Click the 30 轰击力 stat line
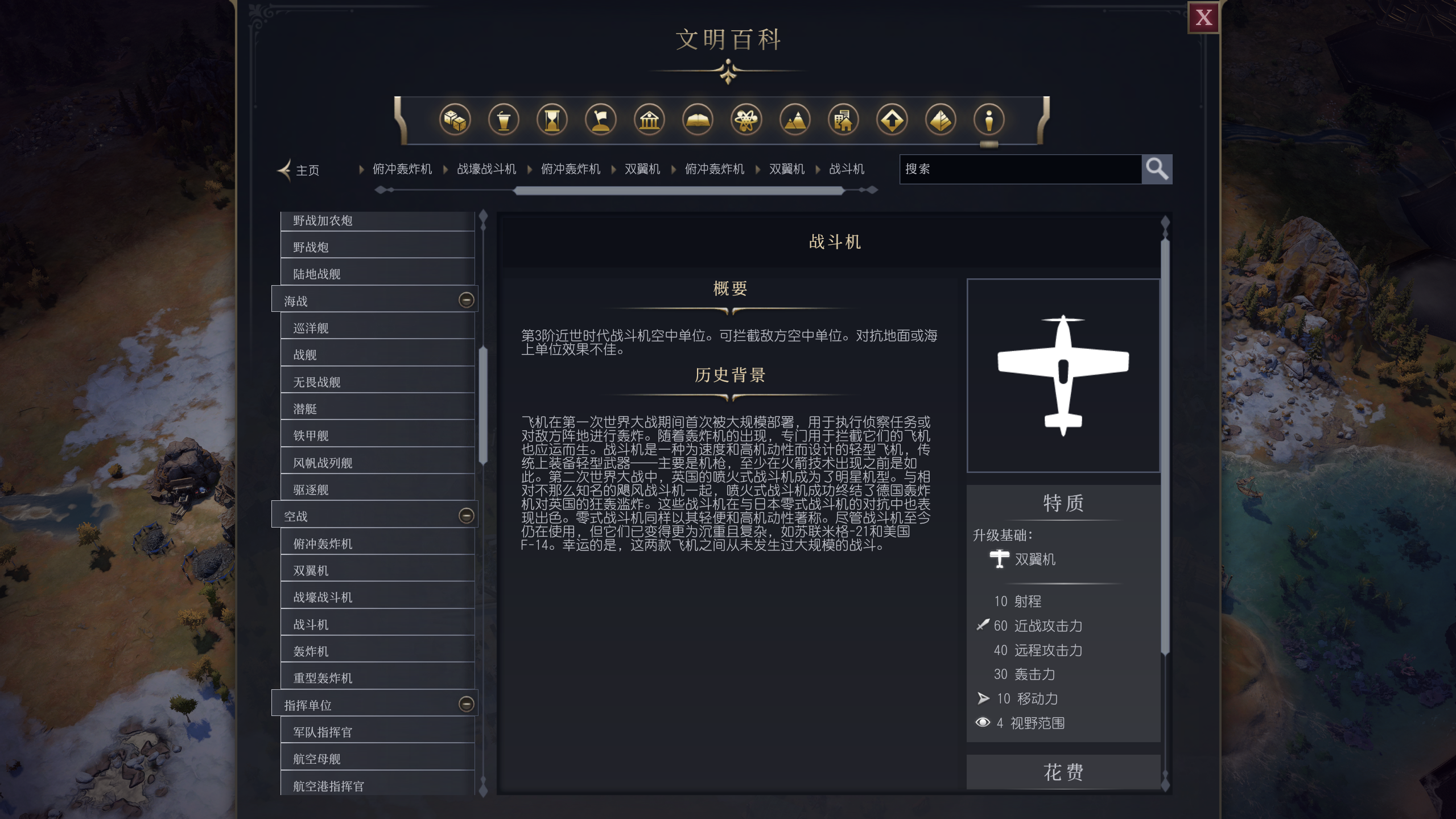1456x819 pixels. click(x=1024, y=674)
